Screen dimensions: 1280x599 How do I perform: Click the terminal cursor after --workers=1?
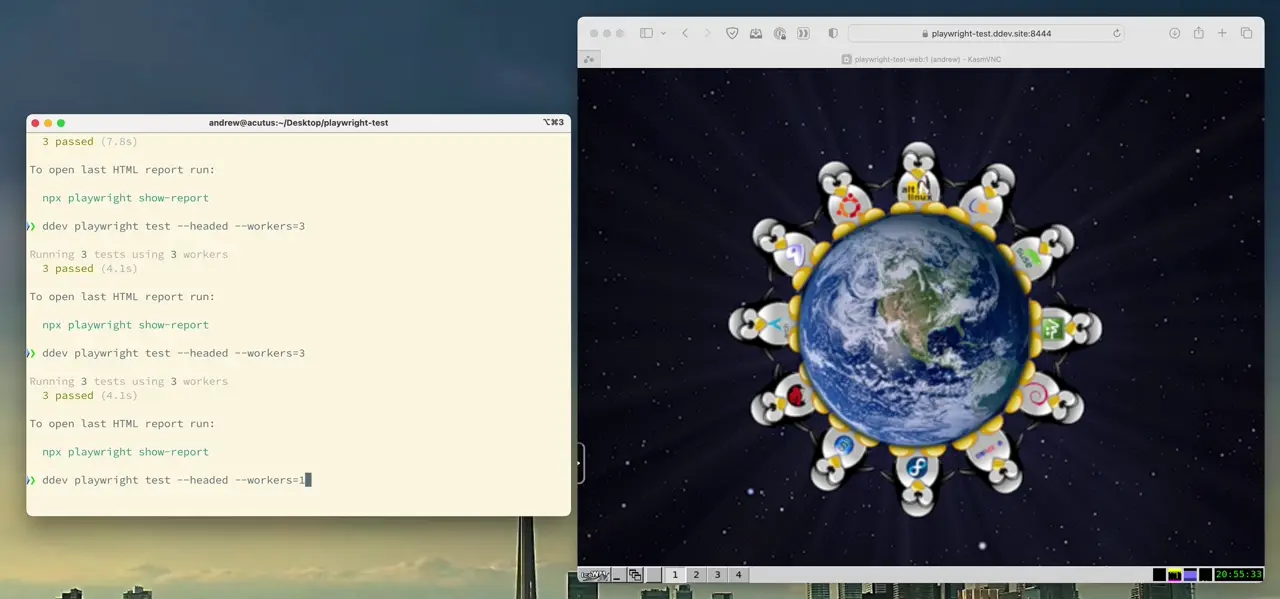pyautogui.click(x=308, y=480)
